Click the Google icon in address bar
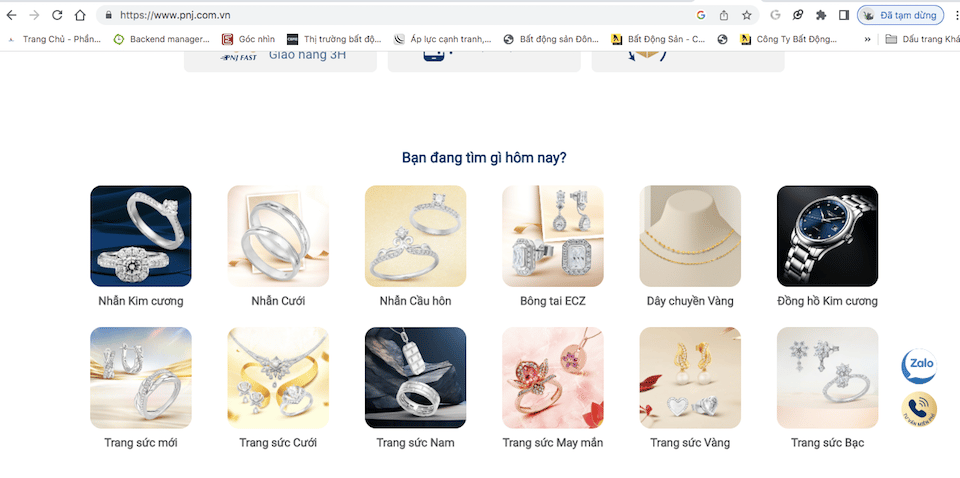Screen dimensions: 960x478 pyautogui.click(x=701, y=15)
